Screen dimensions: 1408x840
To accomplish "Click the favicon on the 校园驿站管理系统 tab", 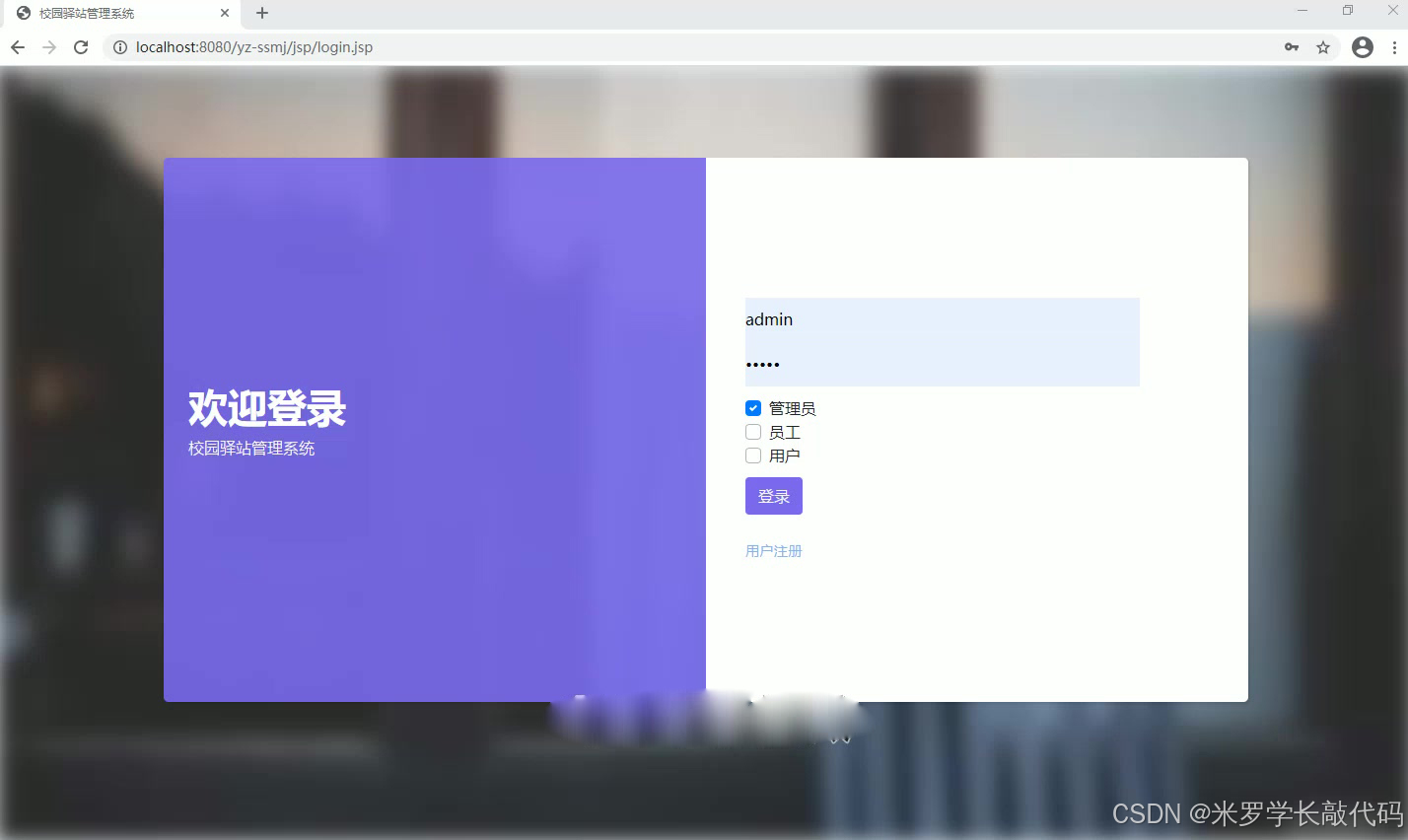I will [x=23, y=13].
